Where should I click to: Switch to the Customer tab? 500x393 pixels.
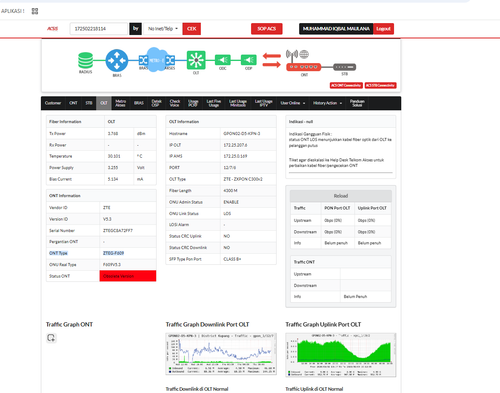tap(53, 103)
